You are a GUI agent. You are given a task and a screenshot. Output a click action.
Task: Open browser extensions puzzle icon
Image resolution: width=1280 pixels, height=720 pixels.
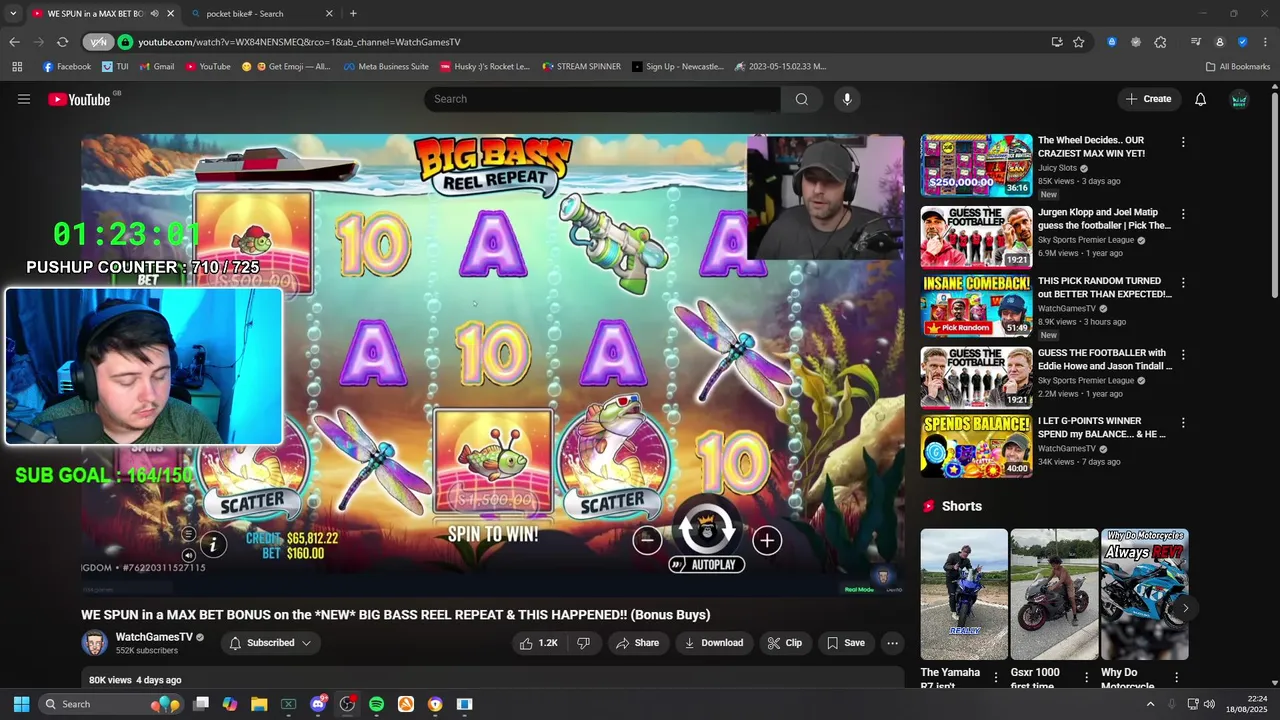1160,42
